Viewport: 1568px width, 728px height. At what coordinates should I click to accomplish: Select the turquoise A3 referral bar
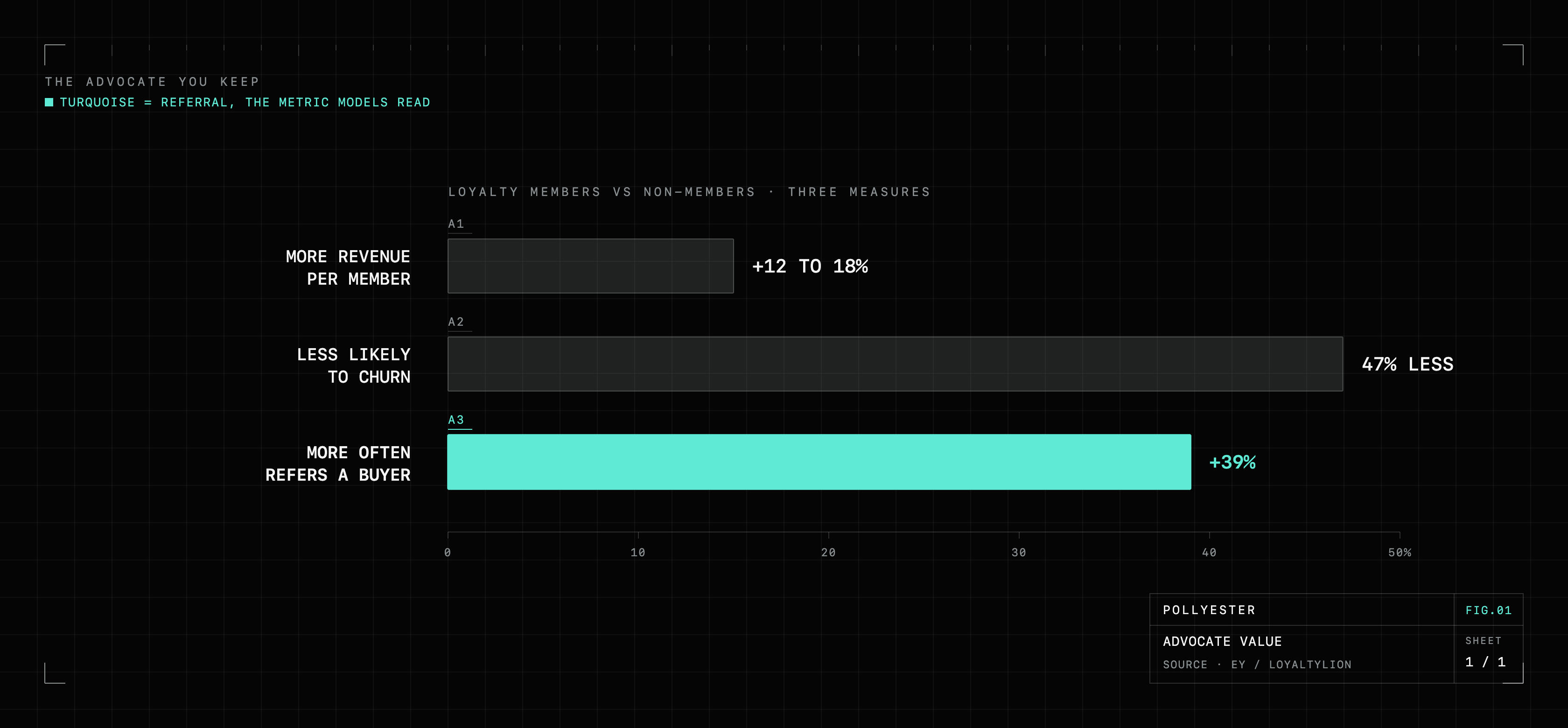tap(819, 462)
